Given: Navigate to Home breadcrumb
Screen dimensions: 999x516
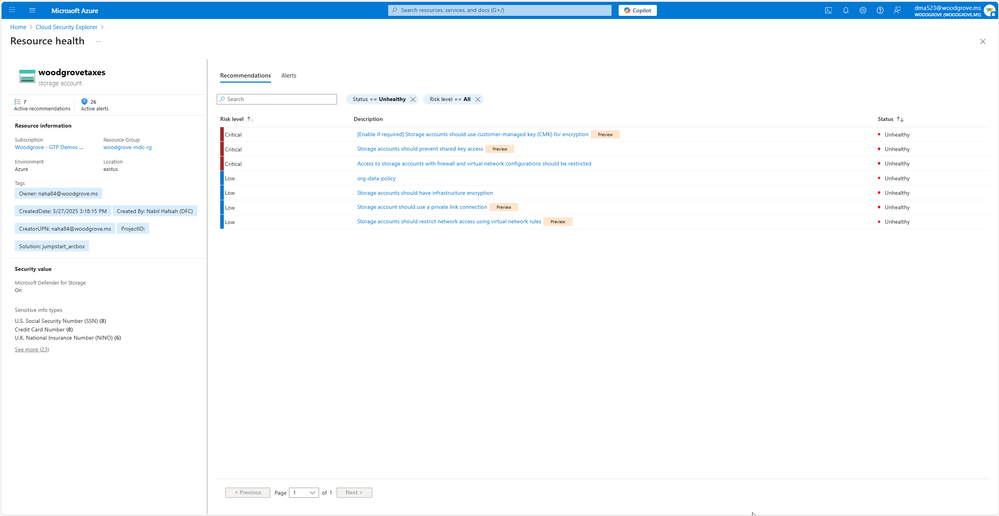Looking at the screenshot, I should coord(18,27).
